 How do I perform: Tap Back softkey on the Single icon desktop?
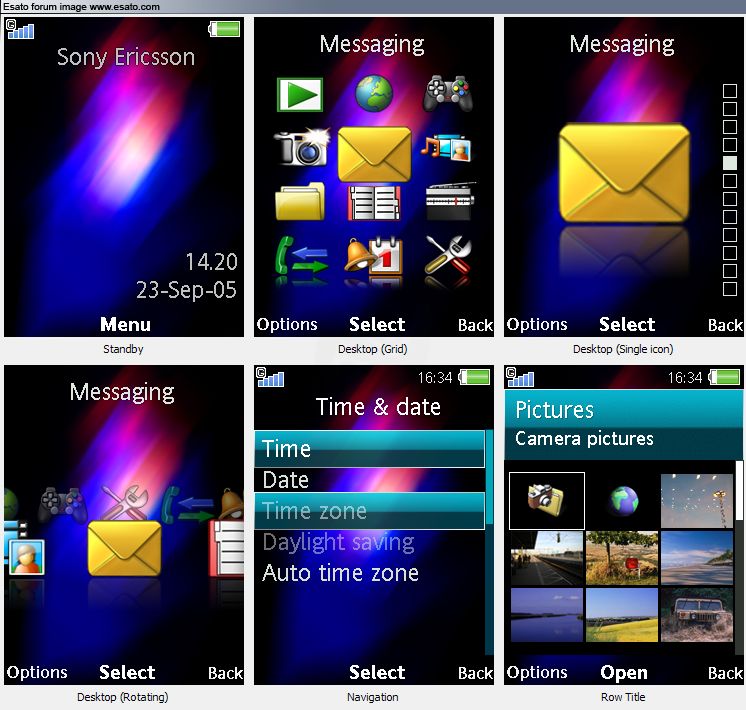(725, 325)
